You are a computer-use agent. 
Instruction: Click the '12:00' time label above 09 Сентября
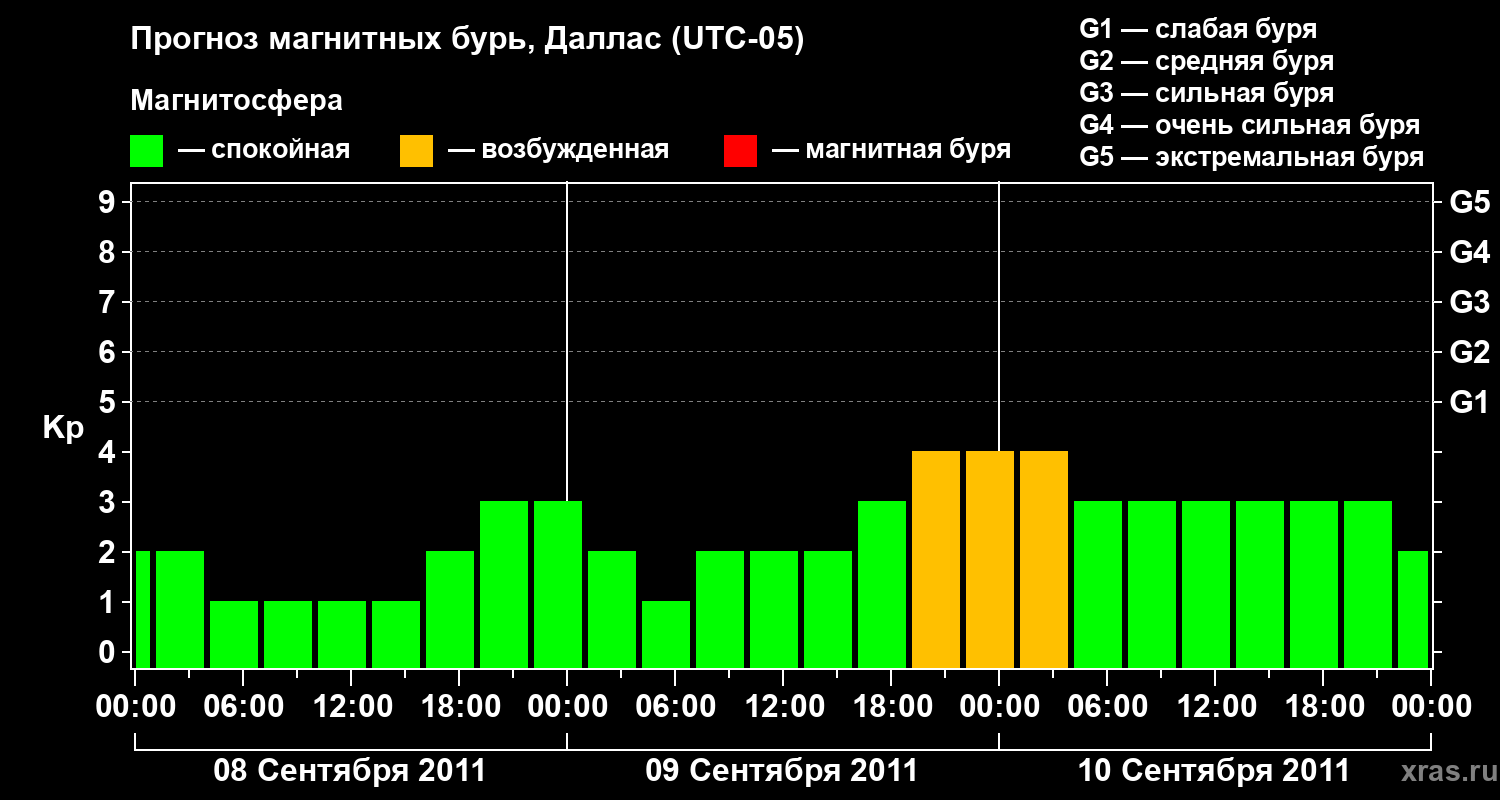(783, 707)
